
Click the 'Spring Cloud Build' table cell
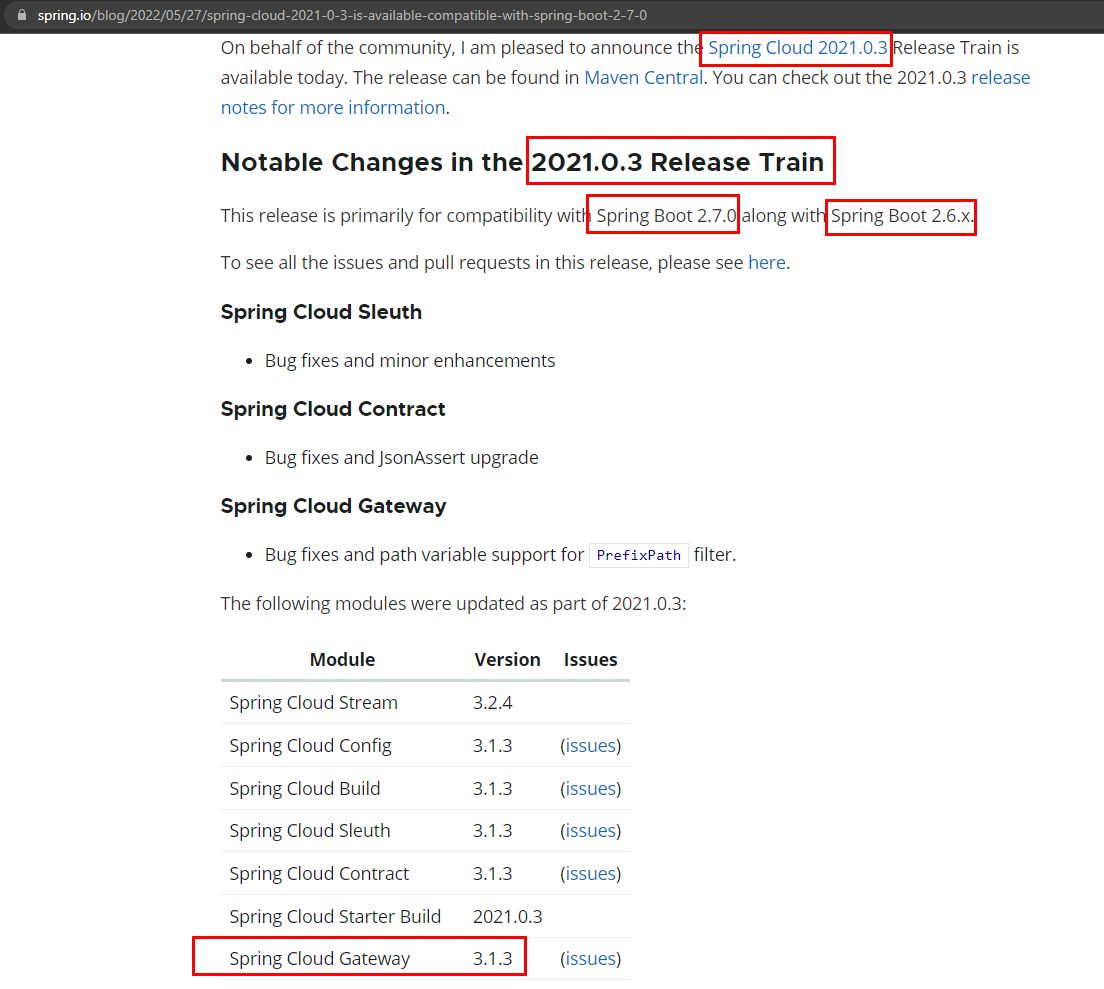coord(305,788)
